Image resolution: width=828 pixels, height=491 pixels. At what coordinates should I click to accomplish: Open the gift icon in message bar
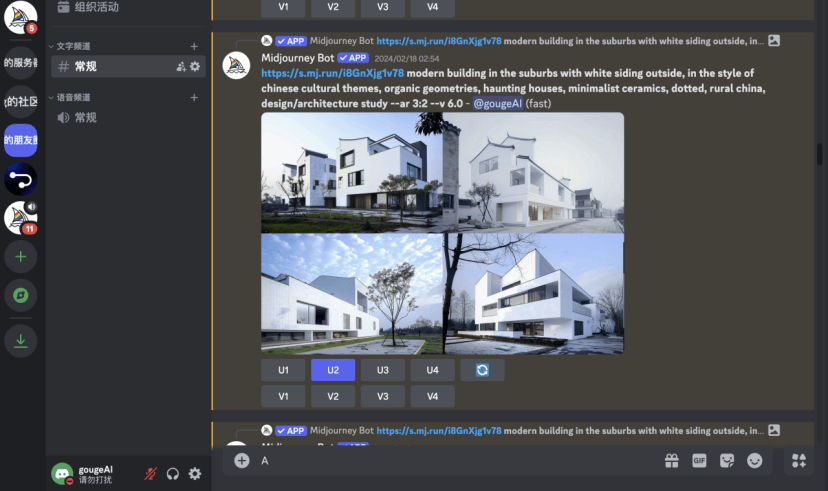coord(672,460)
